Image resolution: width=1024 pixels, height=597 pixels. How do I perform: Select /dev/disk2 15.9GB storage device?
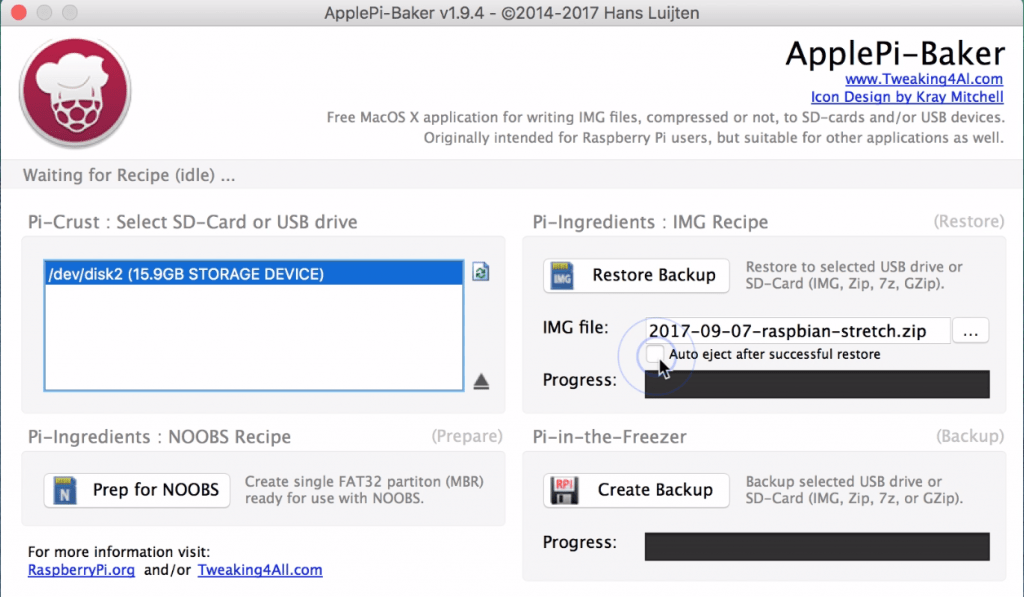(186, 273)
